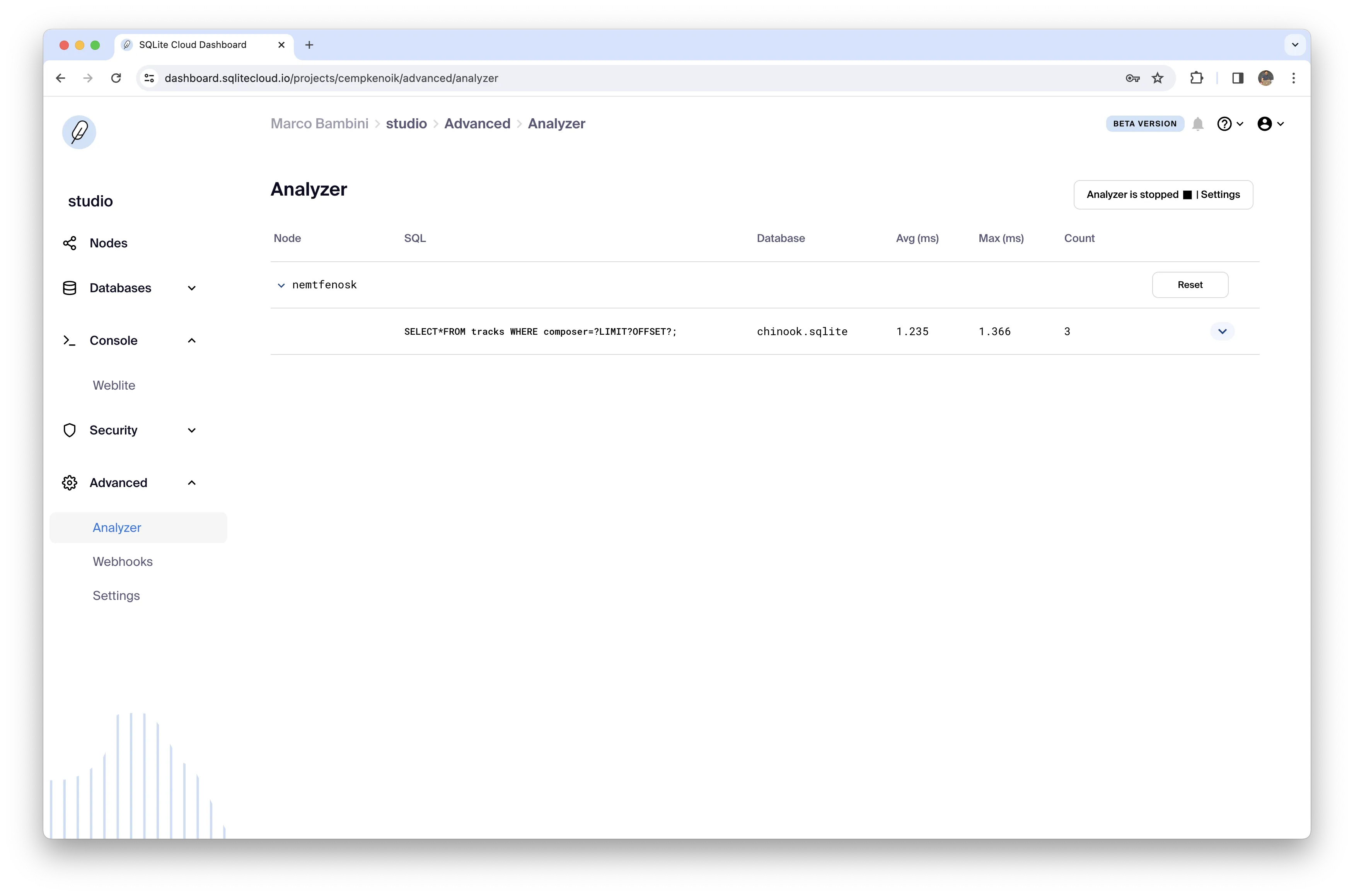
Task: Click the Advanced gear icon
Action: click(70, 483)
